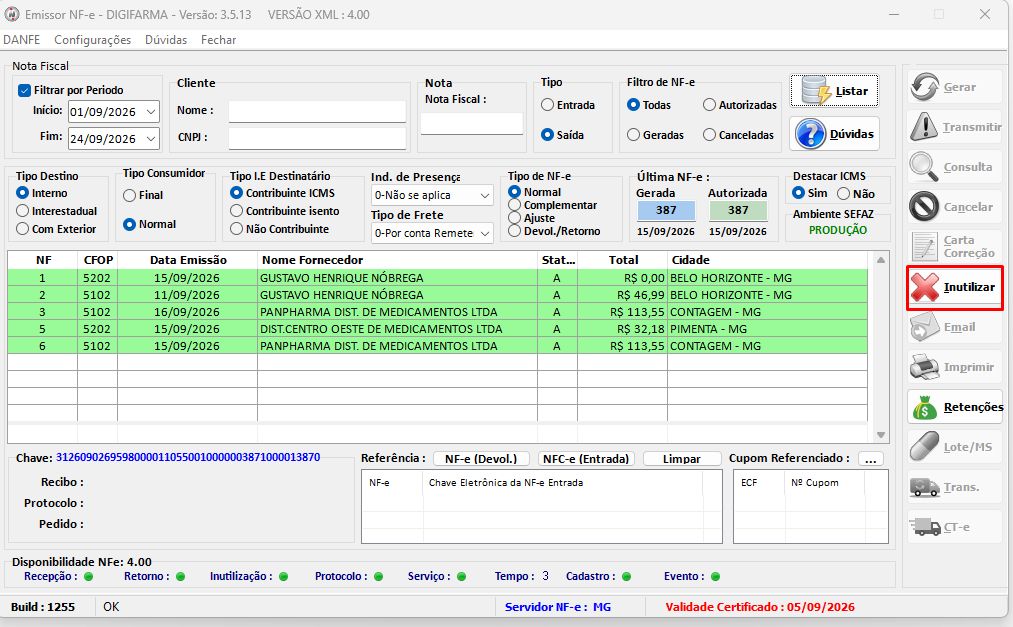
Task: Click the Consulta magnifying glass icon
Action: [x=924, y=167]
